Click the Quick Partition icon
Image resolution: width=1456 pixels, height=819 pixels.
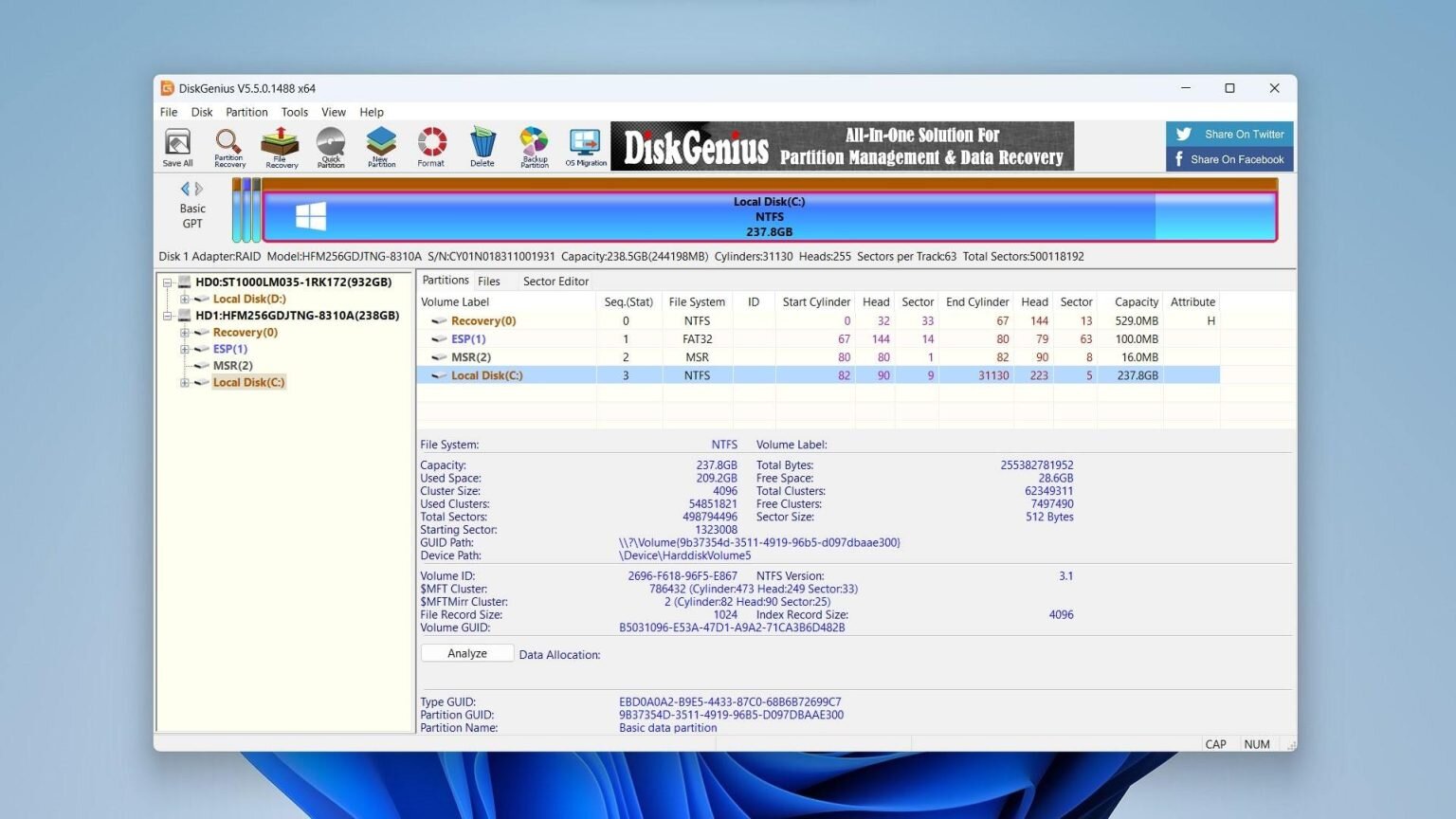click(x=331, y=147)
